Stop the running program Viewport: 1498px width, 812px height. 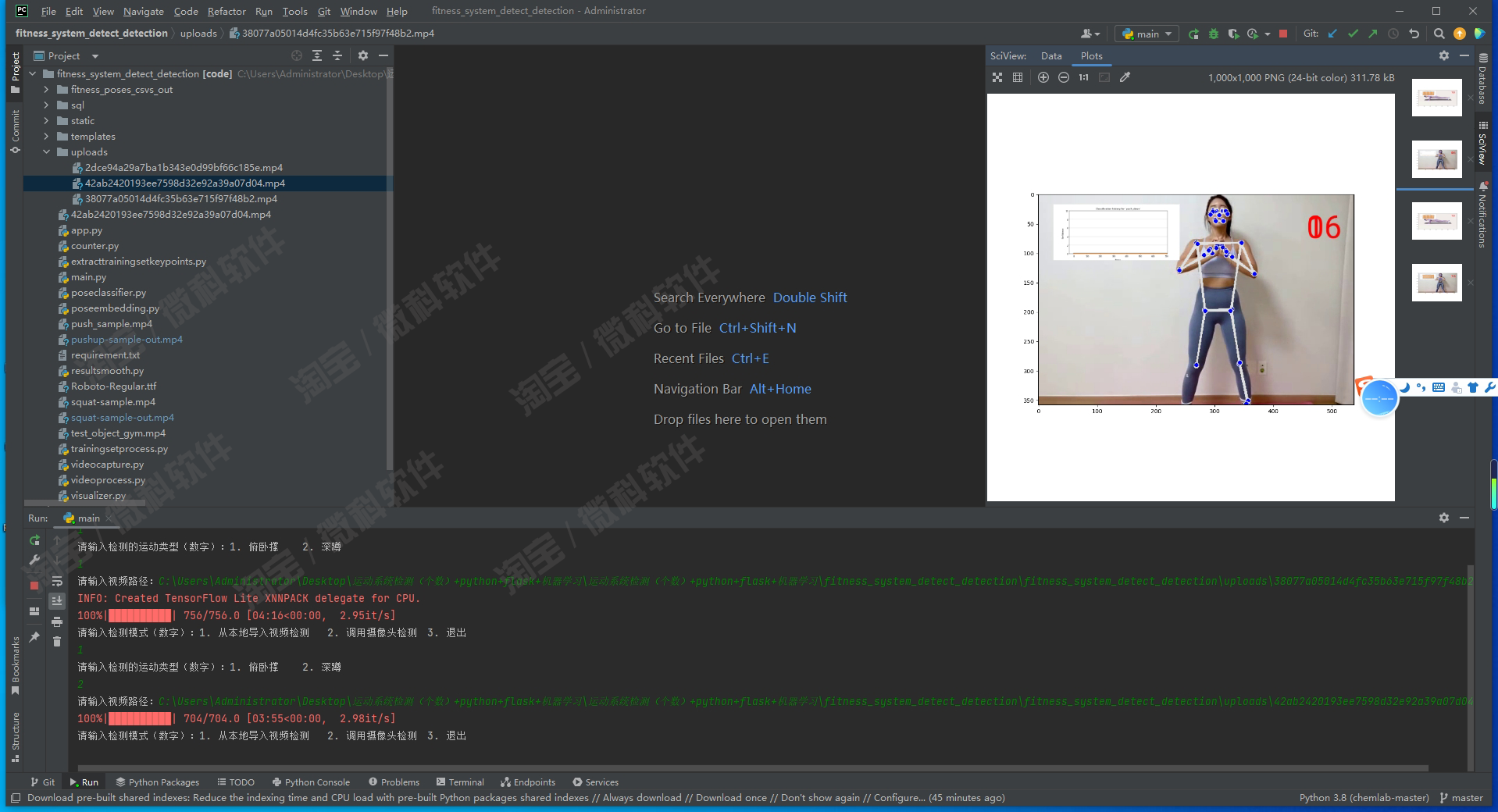pos(1283,34)
